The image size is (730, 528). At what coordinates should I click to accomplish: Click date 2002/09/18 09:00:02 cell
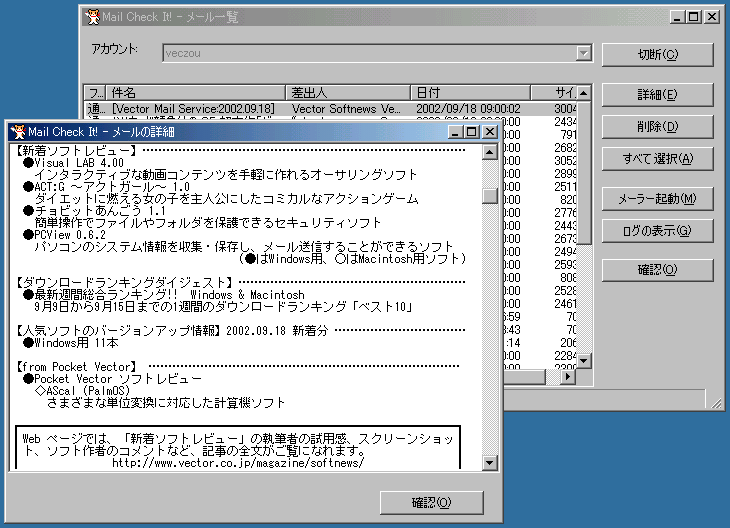point(468,108)
